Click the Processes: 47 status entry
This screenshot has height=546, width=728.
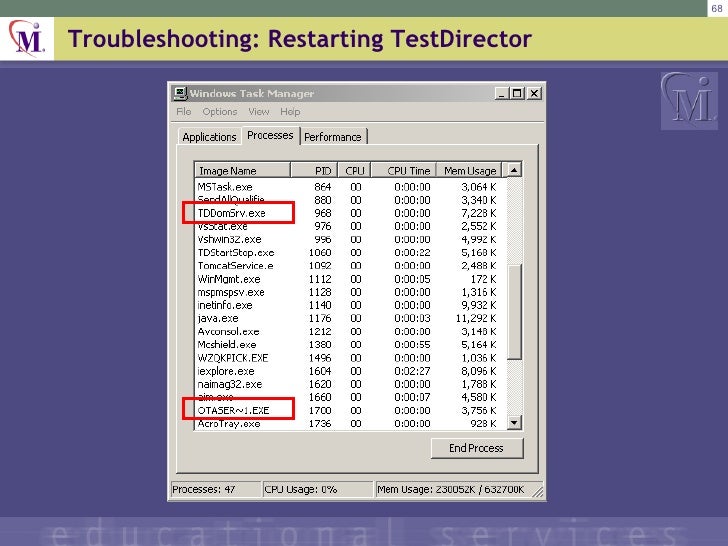pos(215,489)
